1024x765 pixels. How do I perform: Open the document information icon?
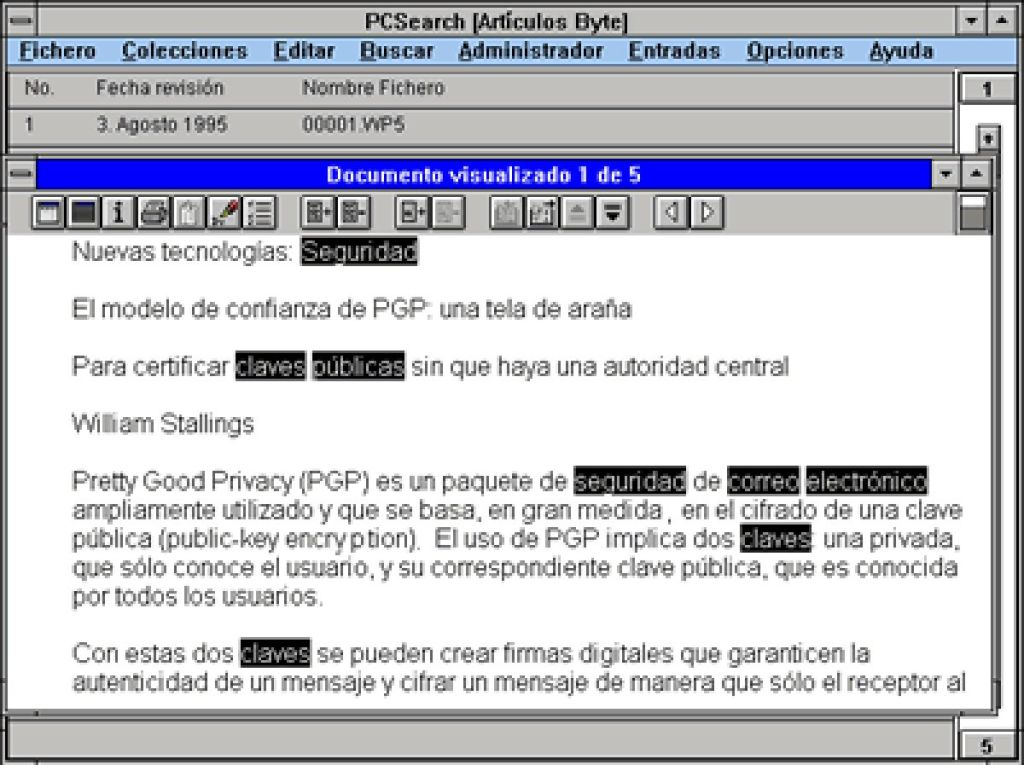point(117,212)
